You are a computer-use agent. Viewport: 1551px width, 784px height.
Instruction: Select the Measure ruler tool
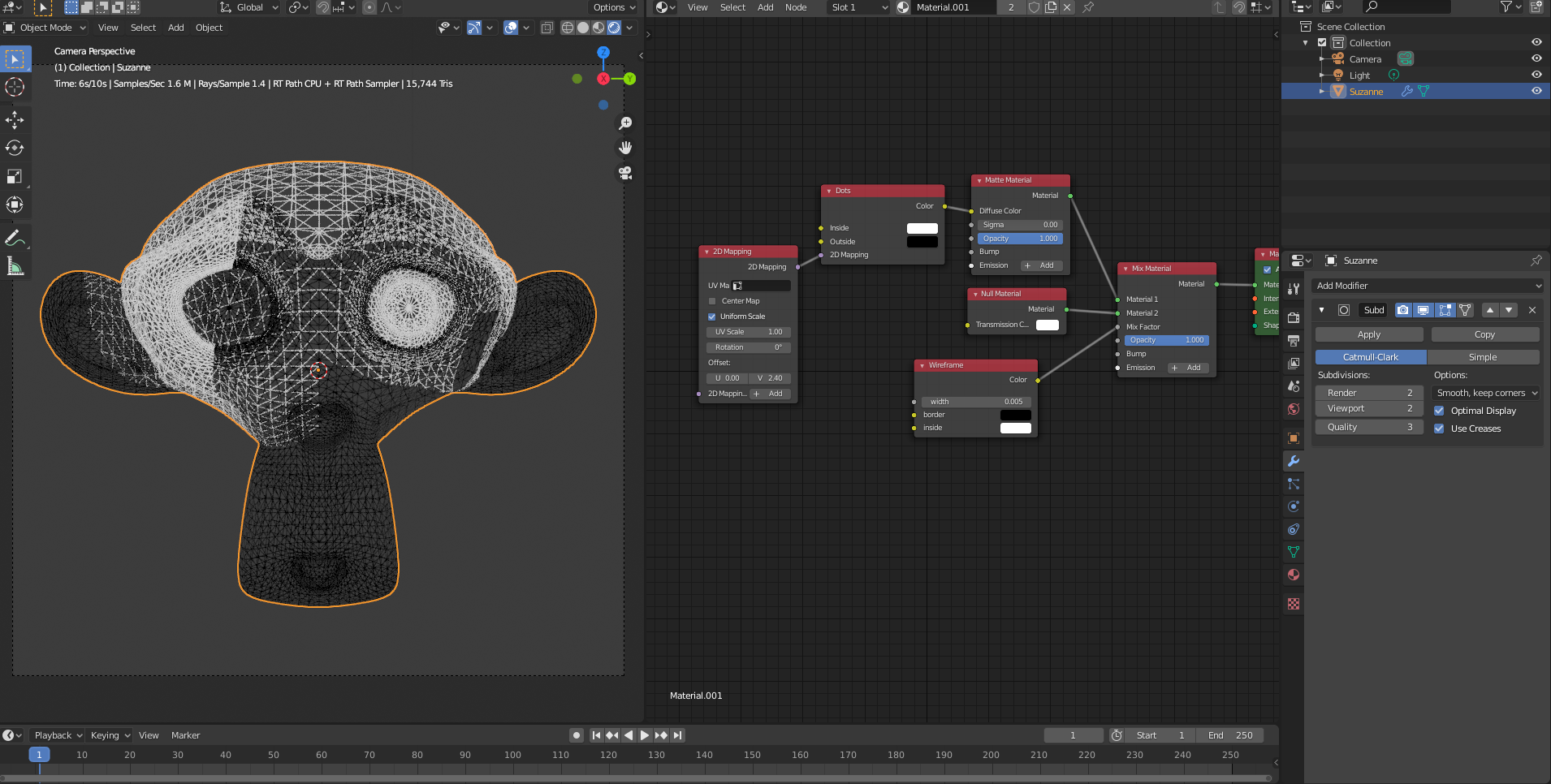[x=15, y=266]
